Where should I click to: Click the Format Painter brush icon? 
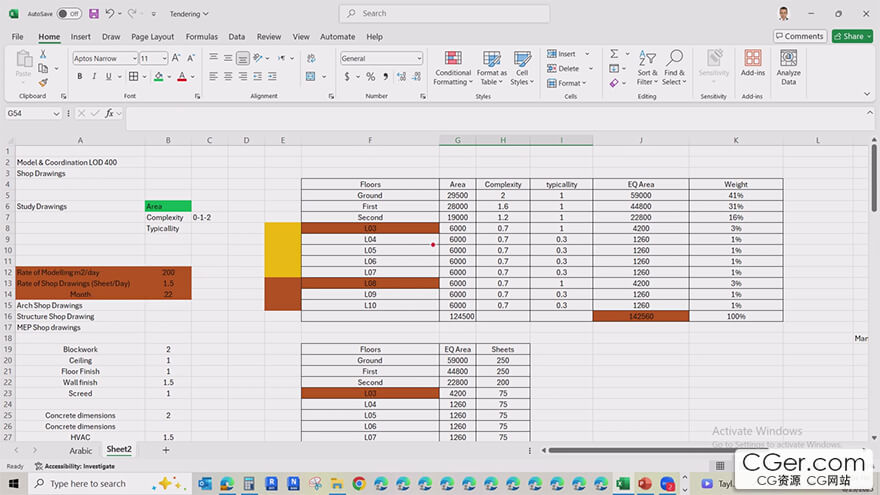pyautogui.click(x=43, y=82)
